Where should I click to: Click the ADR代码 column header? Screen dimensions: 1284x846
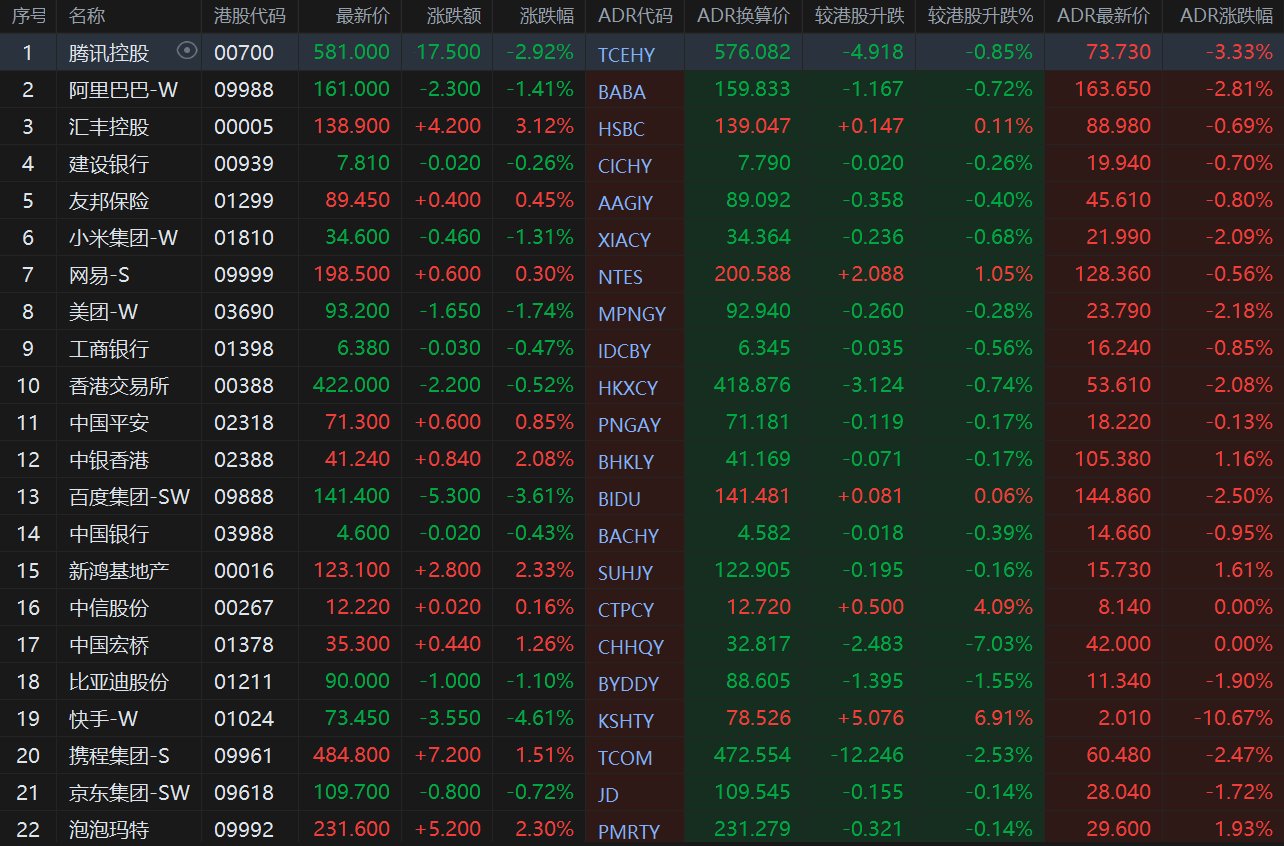click(x=634, y=16)
